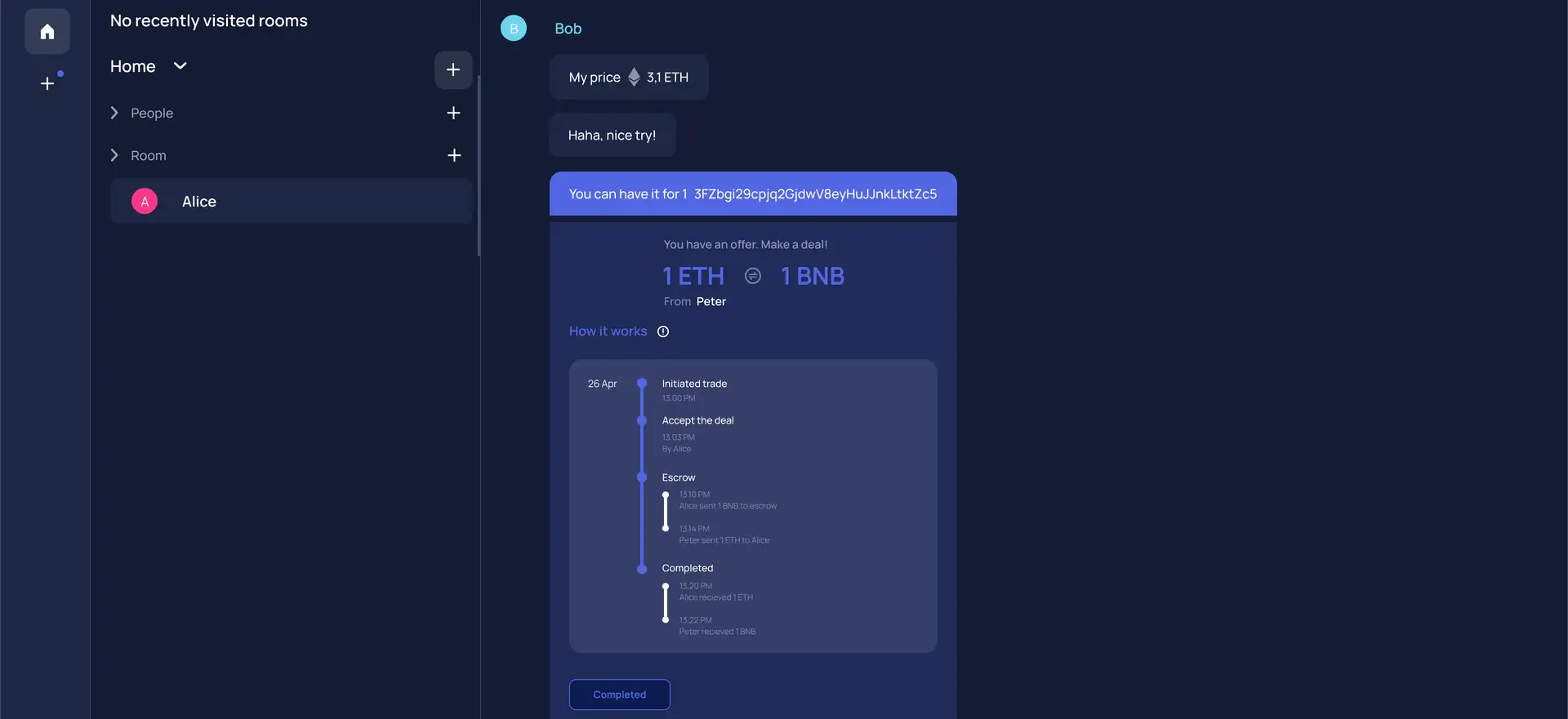Click the Bob username header
This screenshot has height=719, width=1568.
pyautogui.click(x=568, y=29)
